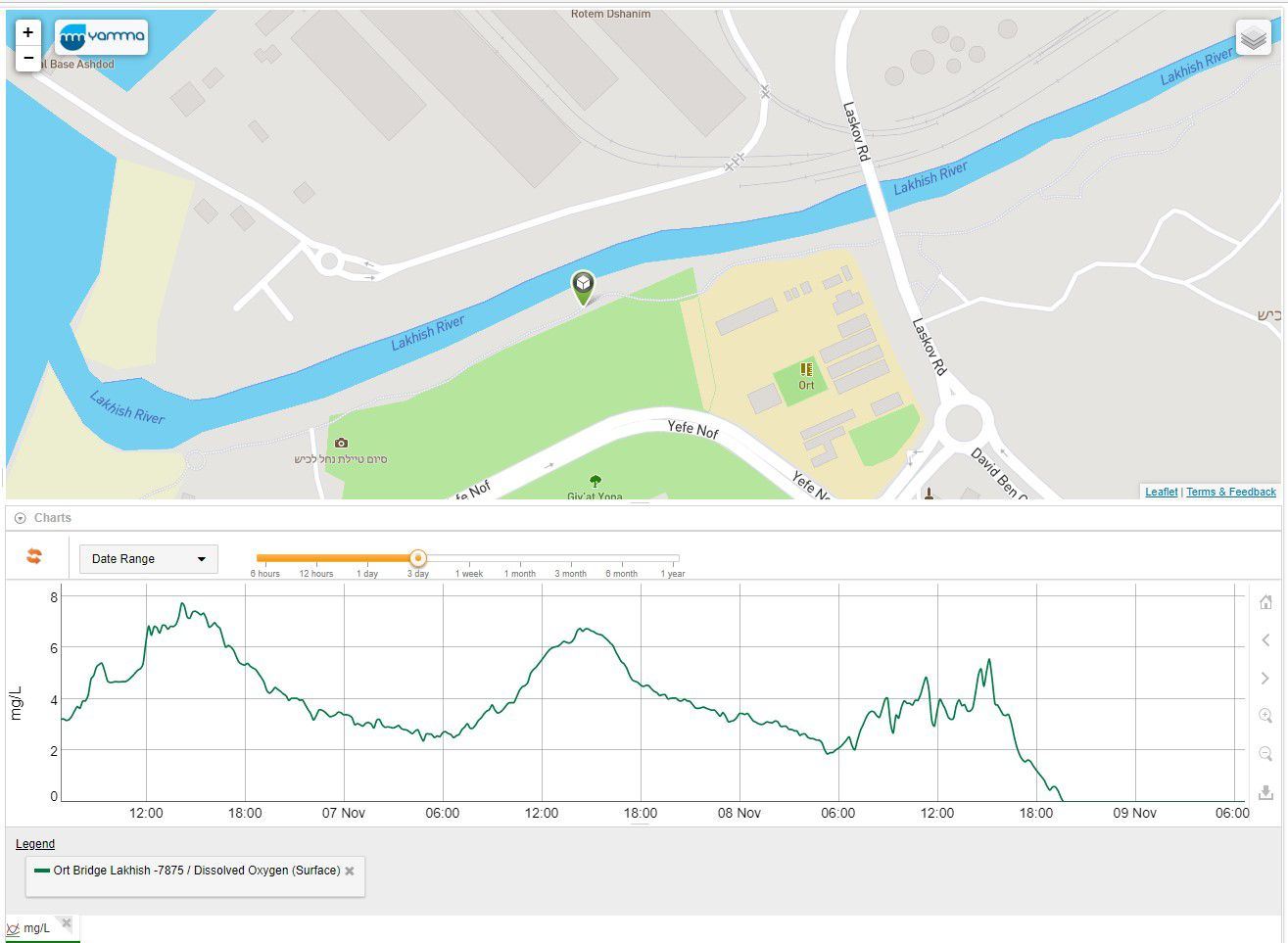Image resolution: width=1288 pixels, height=943 pixels.
Task: Reset chart view with home icon
Action: click(1265, 602)
